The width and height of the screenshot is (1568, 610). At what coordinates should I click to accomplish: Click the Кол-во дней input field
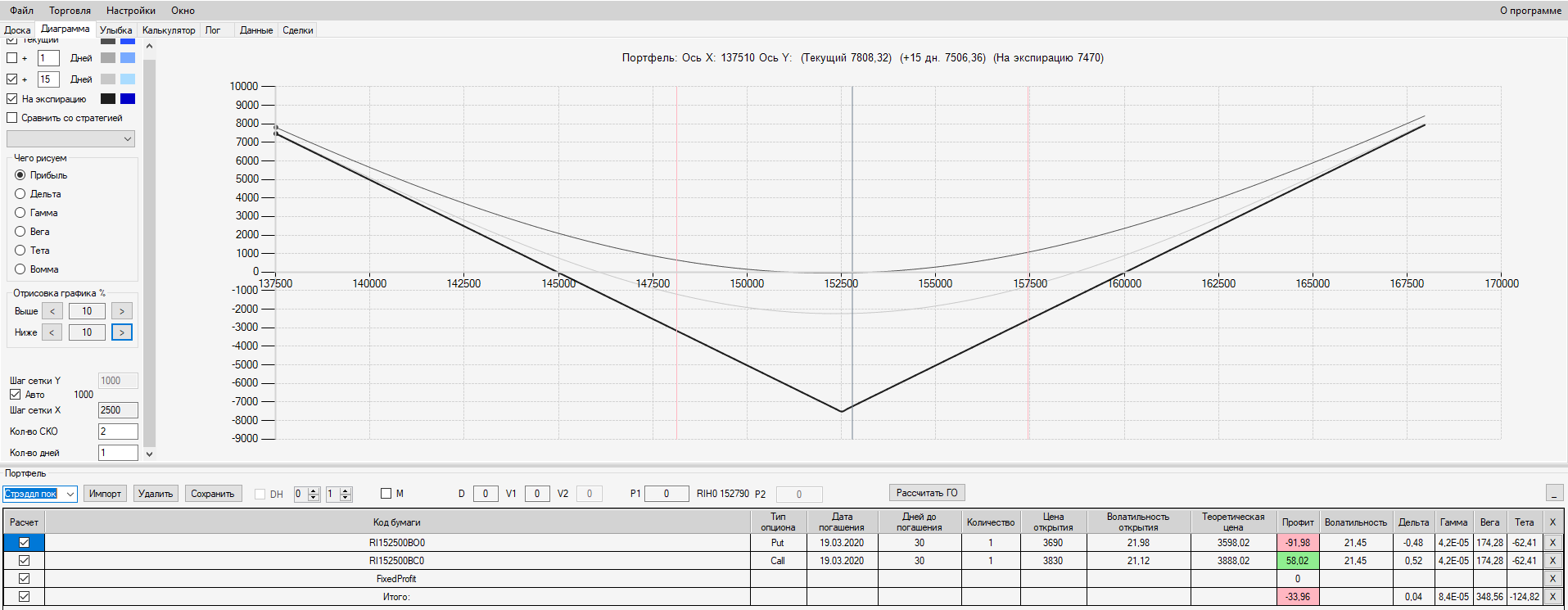(x=118, y=453)
